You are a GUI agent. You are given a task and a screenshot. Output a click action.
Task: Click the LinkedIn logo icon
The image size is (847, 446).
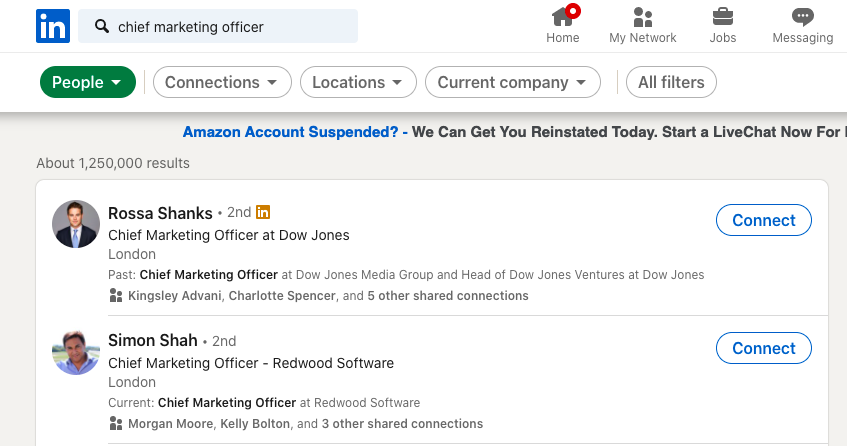pyautogui.click(x=52, y=26)
